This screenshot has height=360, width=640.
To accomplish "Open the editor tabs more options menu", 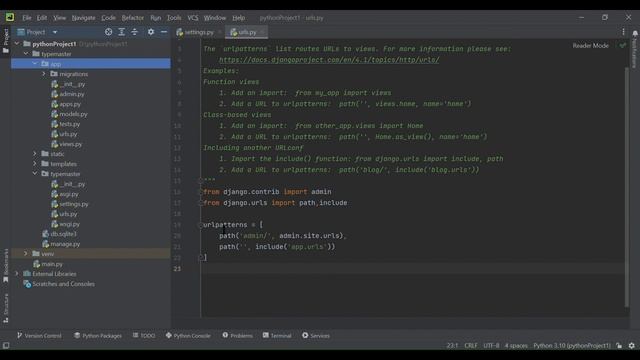I will pyautogui.click(x=623, y=32).
